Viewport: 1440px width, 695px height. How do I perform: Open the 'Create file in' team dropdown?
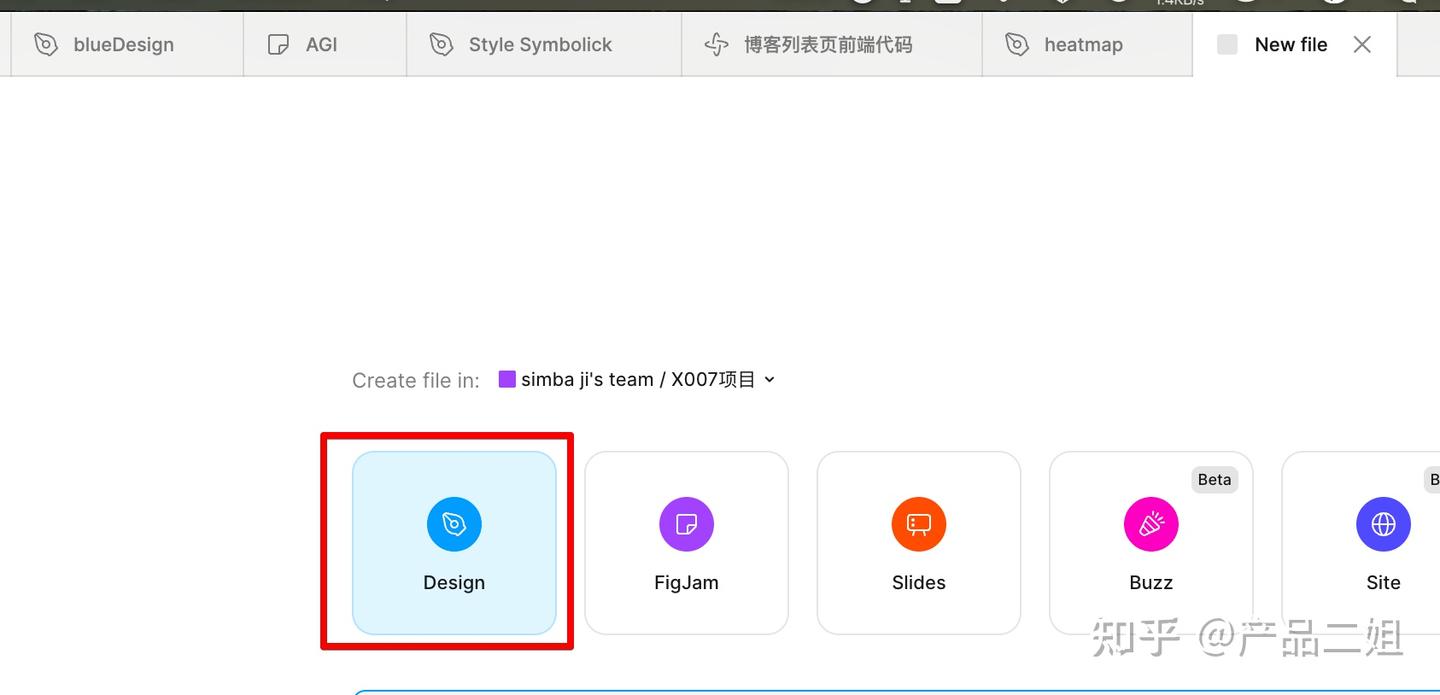(769, 379)
